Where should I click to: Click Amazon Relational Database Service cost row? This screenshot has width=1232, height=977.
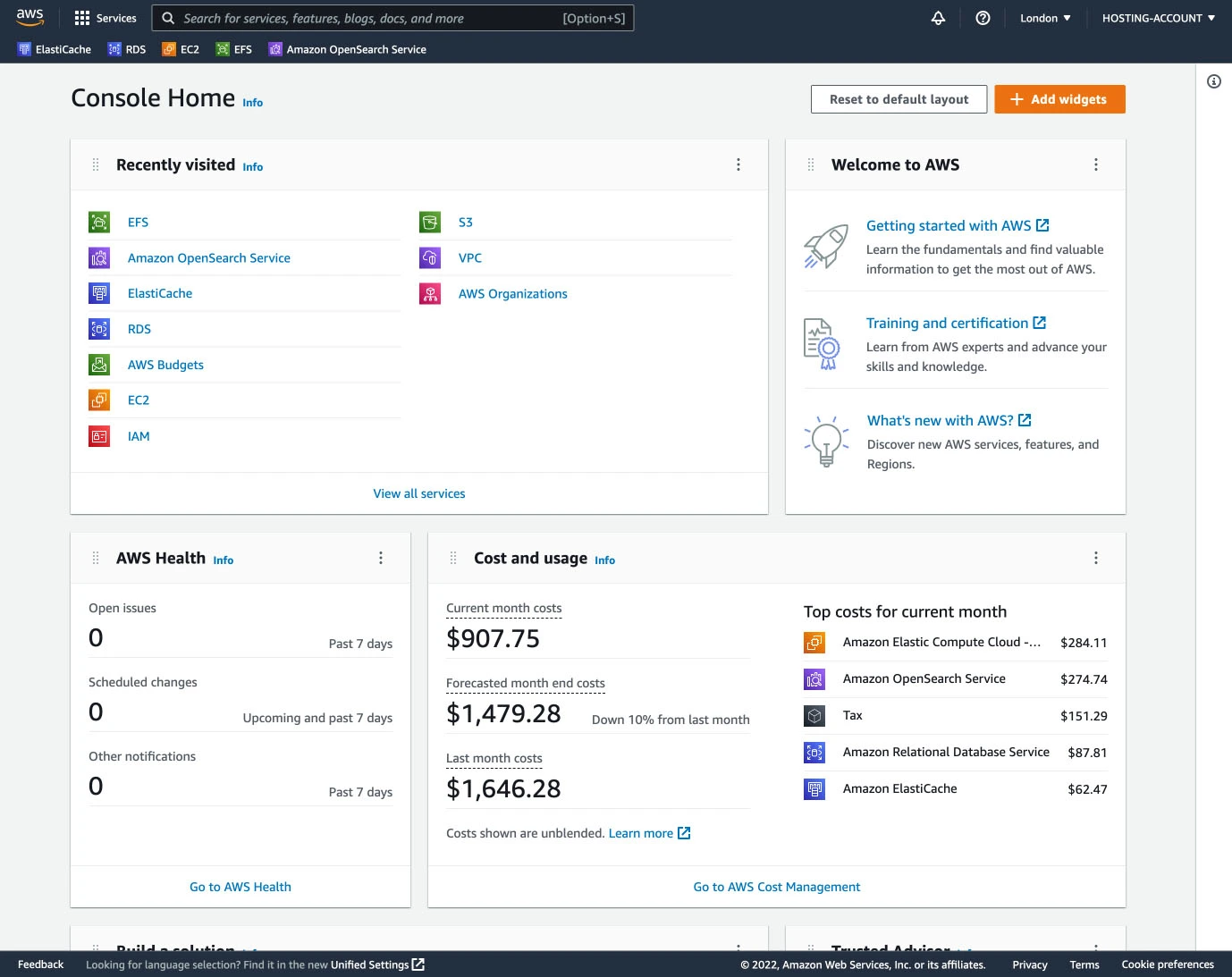[x=956, y=752]
